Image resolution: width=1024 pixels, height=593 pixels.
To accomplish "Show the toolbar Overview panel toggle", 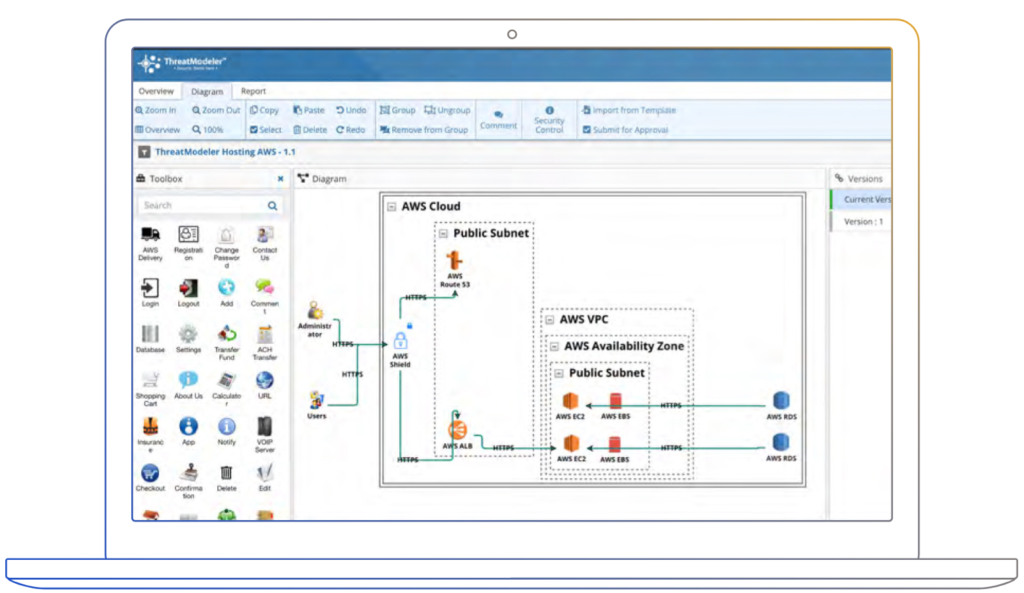I will (157, 130).
